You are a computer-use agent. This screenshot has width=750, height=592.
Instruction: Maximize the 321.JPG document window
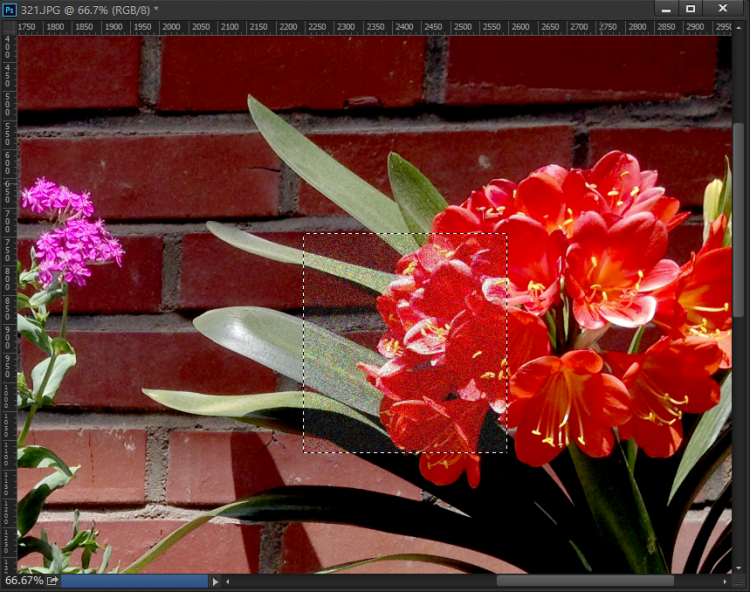point(690,8)
